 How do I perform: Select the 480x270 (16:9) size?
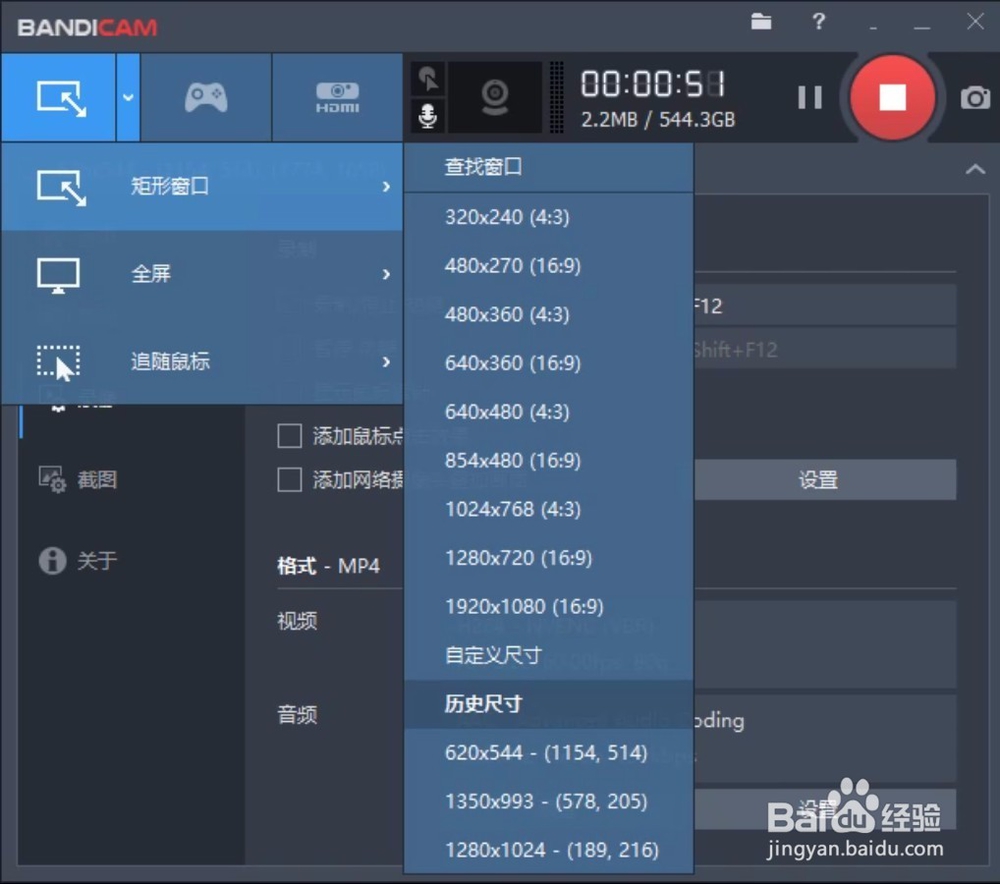(x=548, y=265)
